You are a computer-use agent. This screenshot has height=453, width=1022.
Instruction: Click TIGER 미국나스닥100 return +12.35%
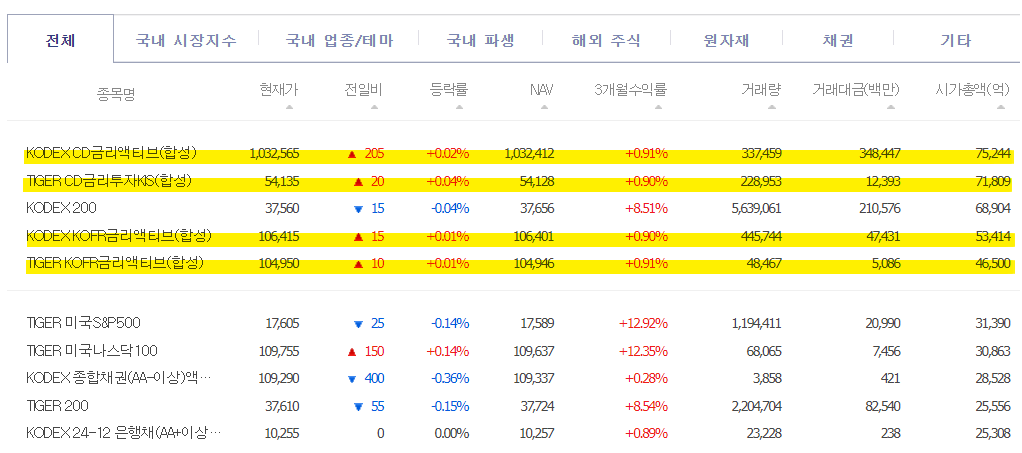[643, 351]
